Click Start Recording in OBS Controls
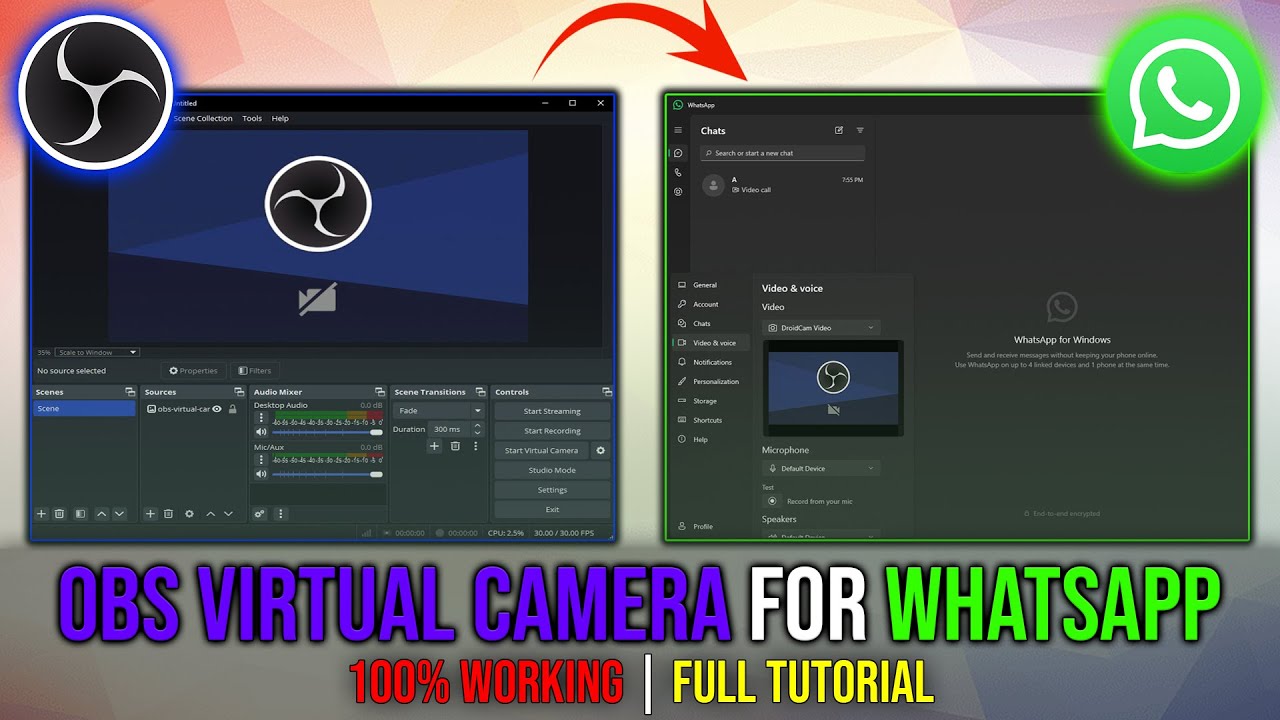The width and height of the screenshot is (1280, 720). pos(552,431)
